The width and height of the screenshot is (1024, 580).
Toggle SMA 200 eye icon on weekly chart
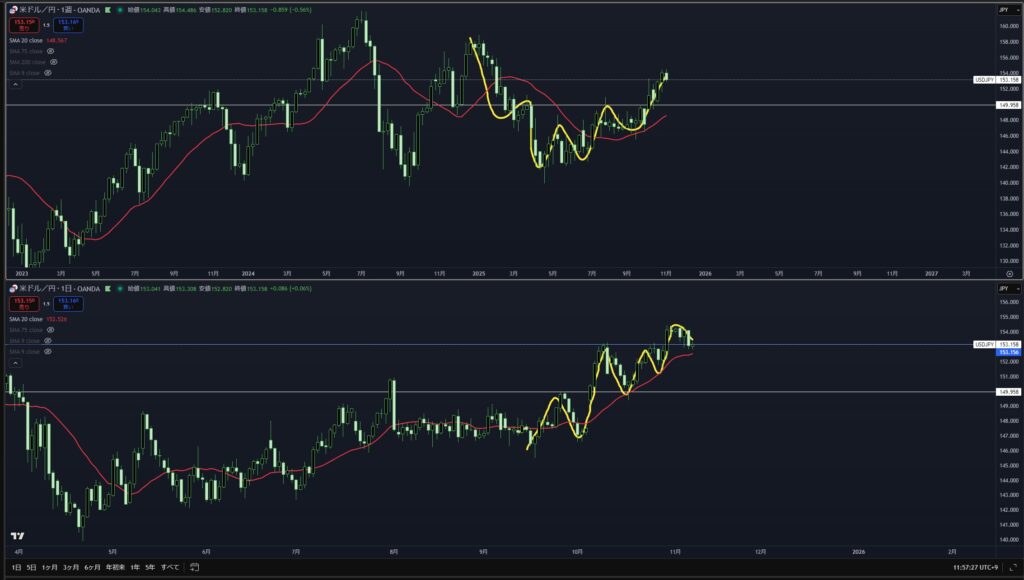[x=54, y=61]
